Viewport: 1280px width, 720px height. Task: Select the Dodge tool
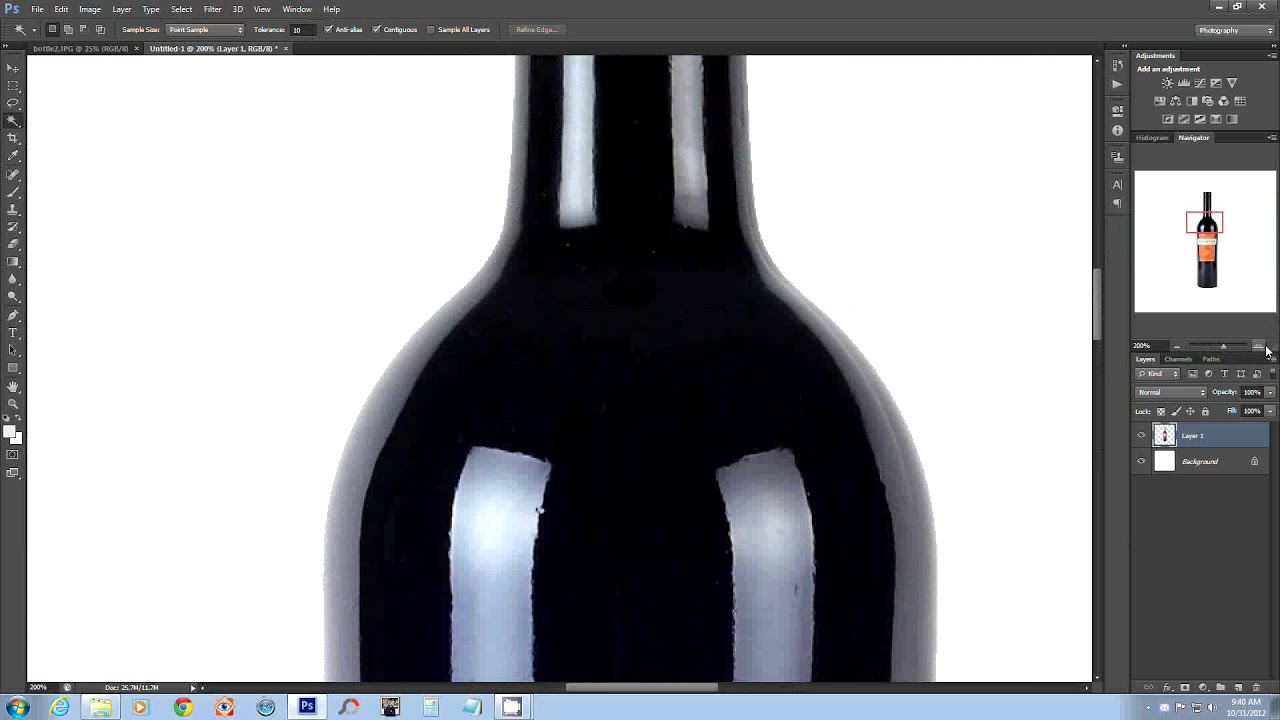pos(13,297)
